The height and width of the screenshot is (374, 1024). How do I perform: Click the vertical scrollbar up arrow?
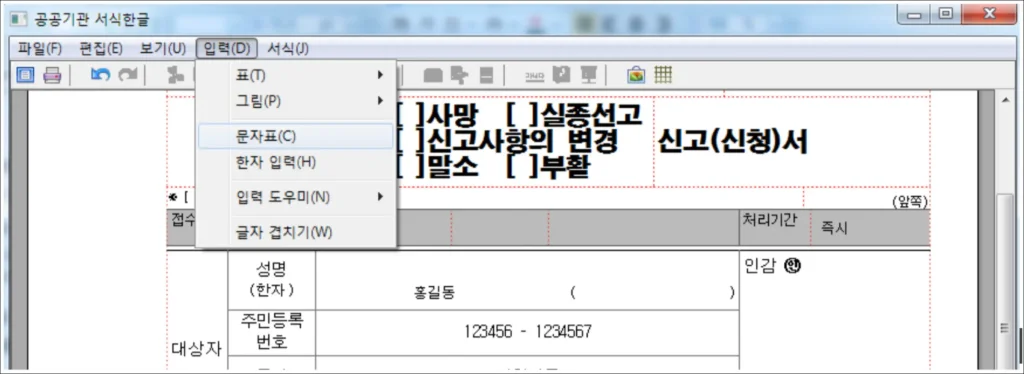(1006, 101)
